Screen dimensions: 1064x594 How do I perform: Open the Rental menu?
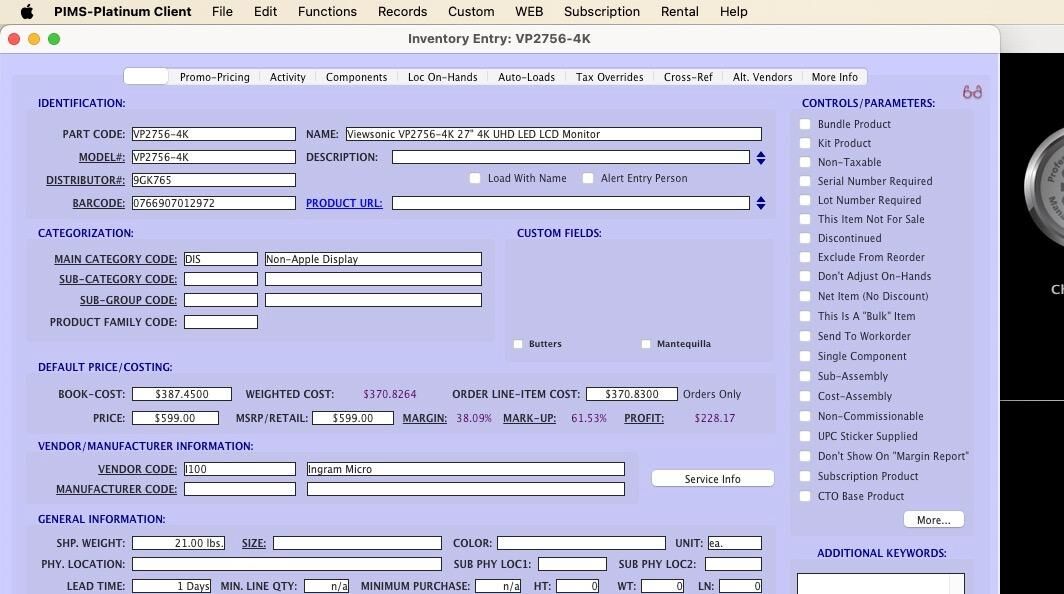(x=679, y=12)
